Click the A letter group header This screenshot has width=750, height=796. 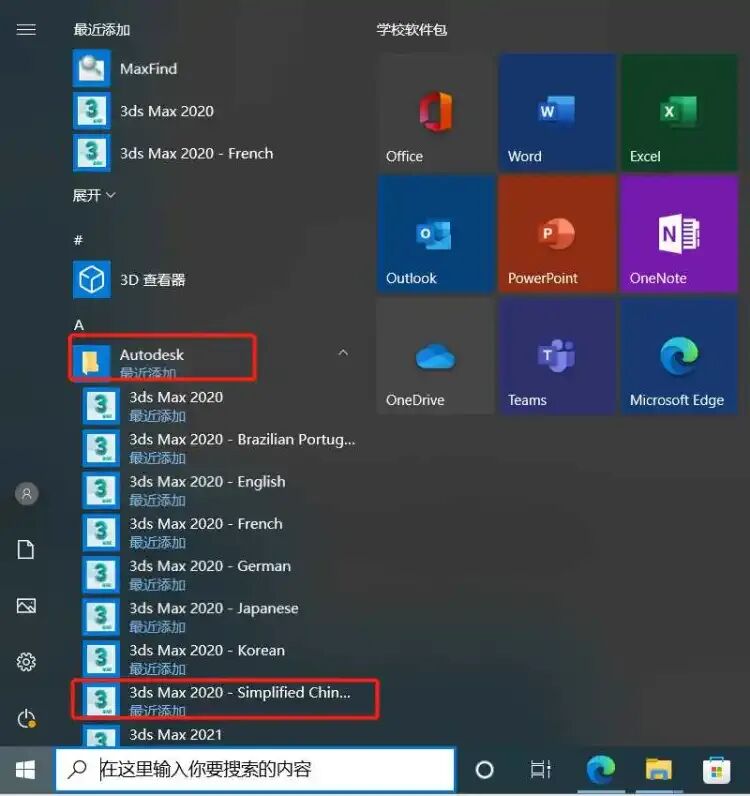pos(79,325)
